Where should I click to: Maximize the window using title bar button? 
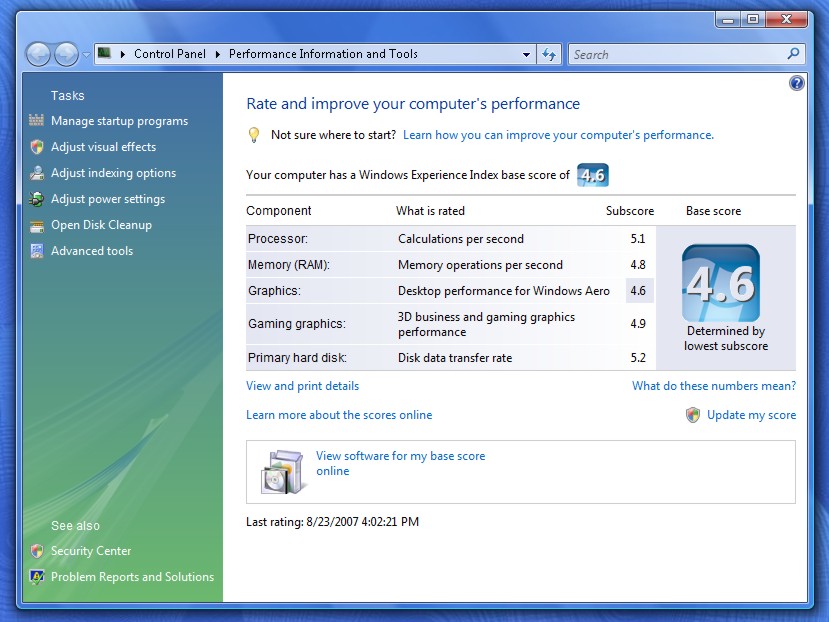pyautogui.click(x=753, y=20)
